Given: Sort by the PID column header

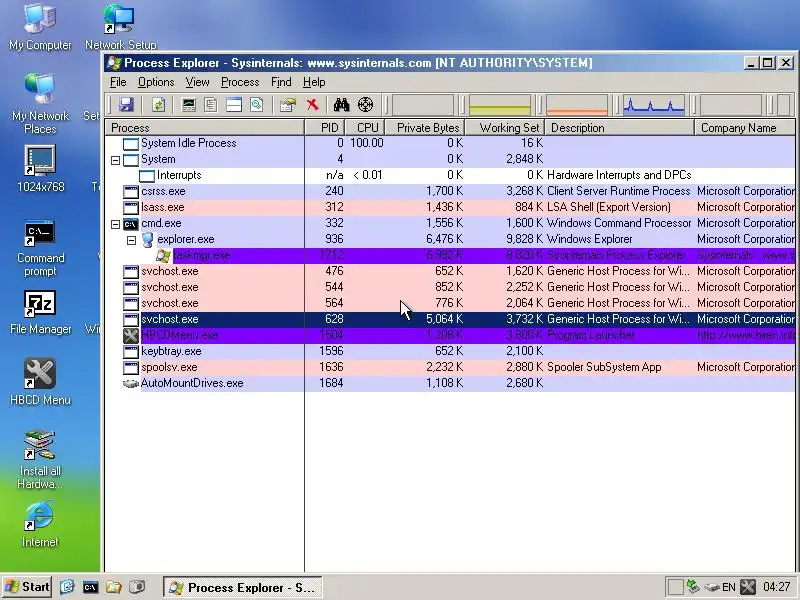Looking at the screenshot, I should pos(325,128).
